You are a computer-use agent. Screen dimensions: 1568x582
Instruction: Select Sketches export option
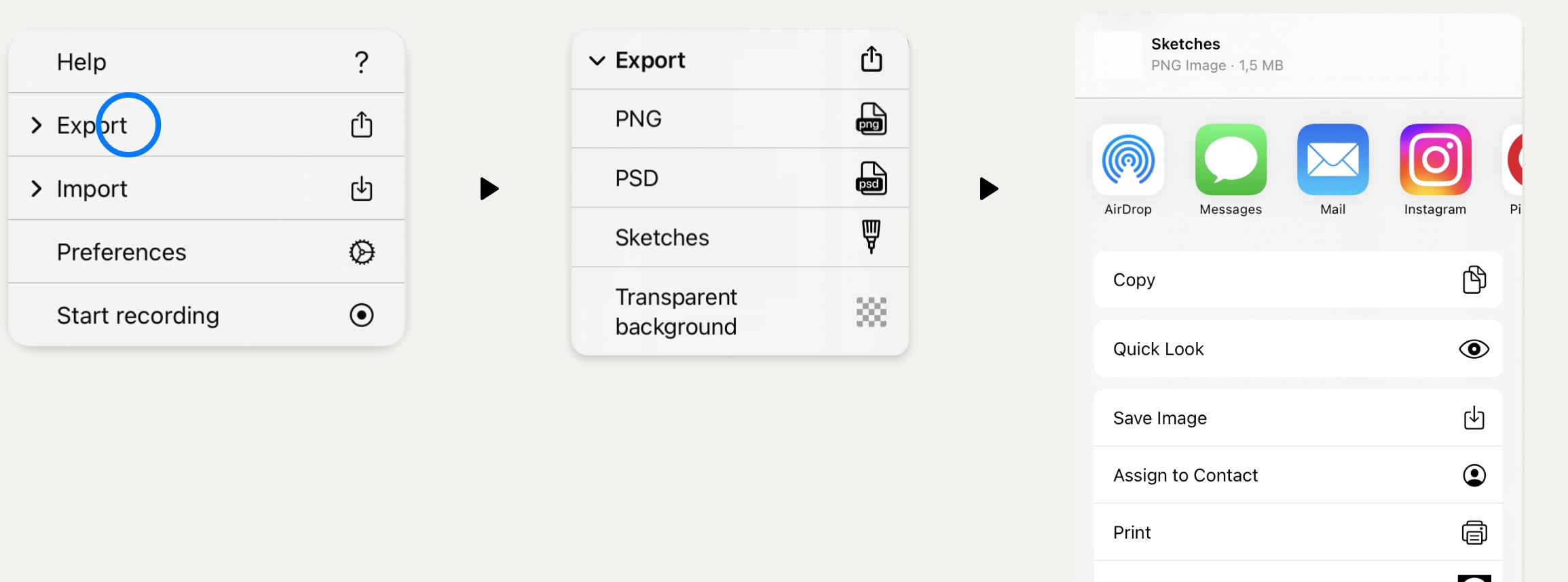(x=740, y=237)
